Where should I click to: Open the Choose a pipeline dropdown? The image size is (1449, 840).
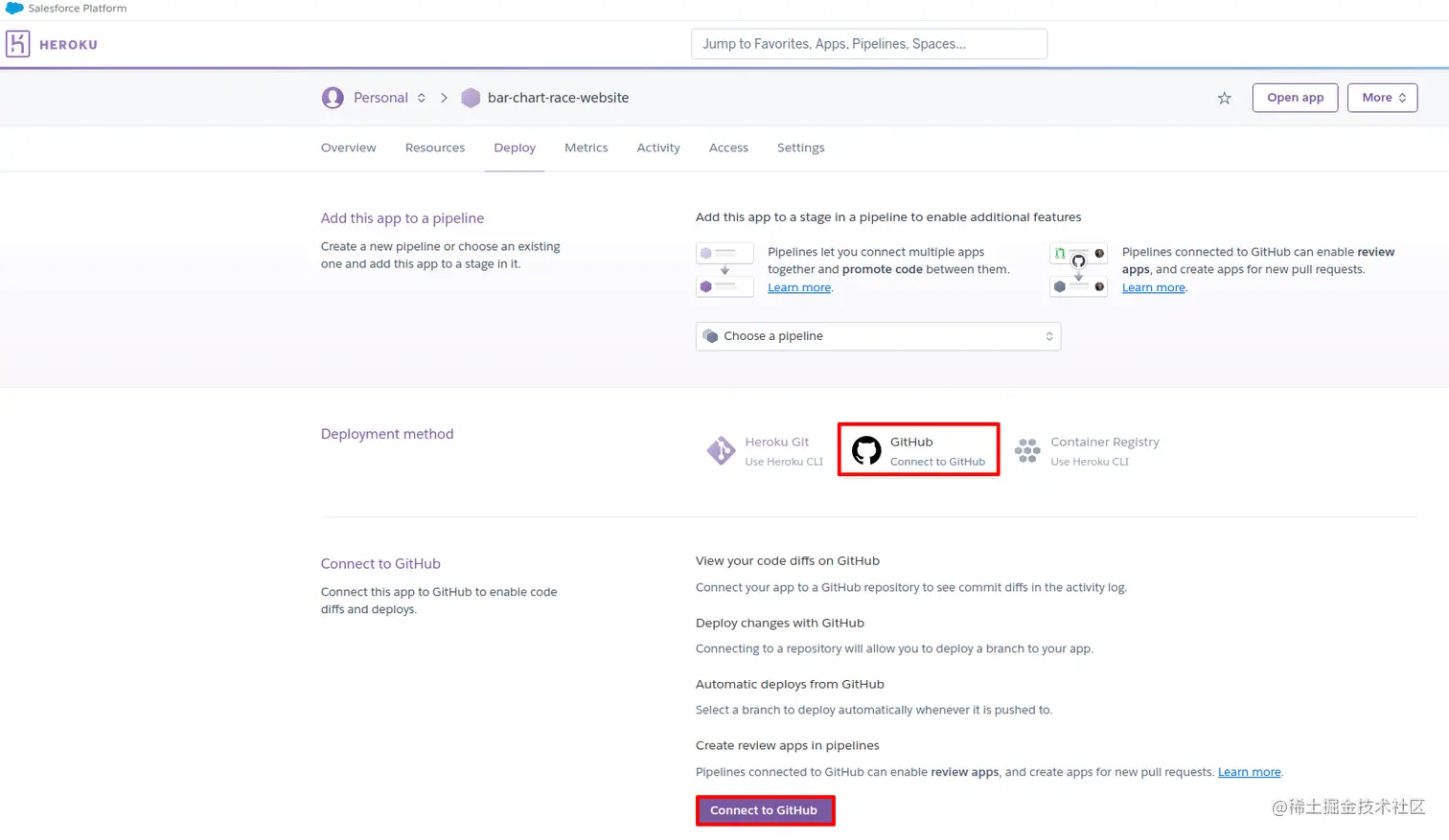click(x=877, y=336)
